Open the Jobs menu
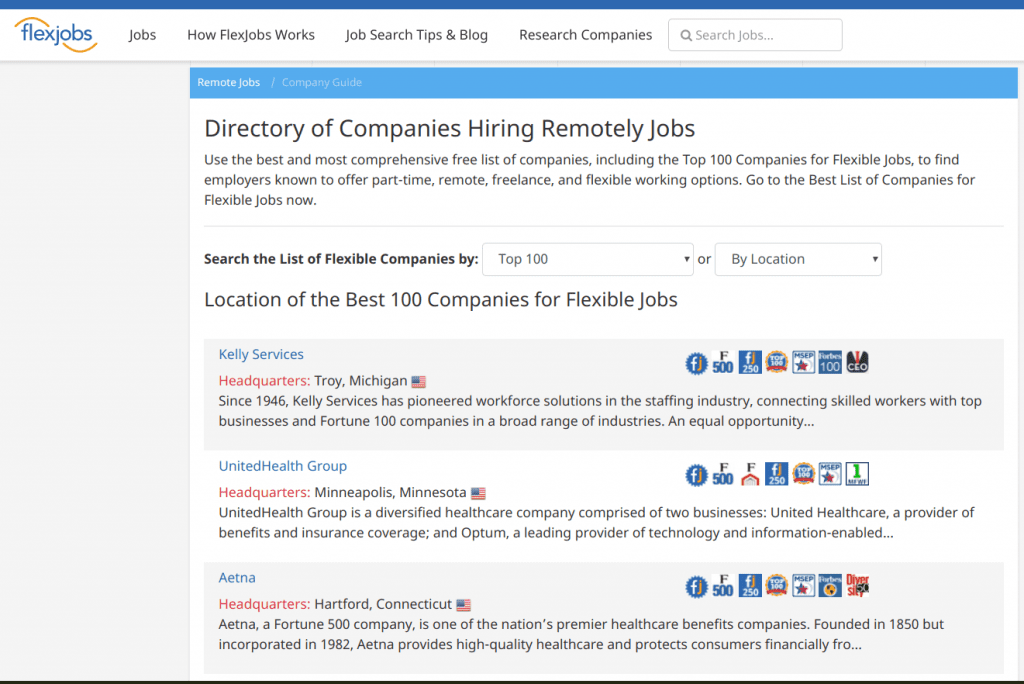 pyautogui.click(x=142, y=35)
